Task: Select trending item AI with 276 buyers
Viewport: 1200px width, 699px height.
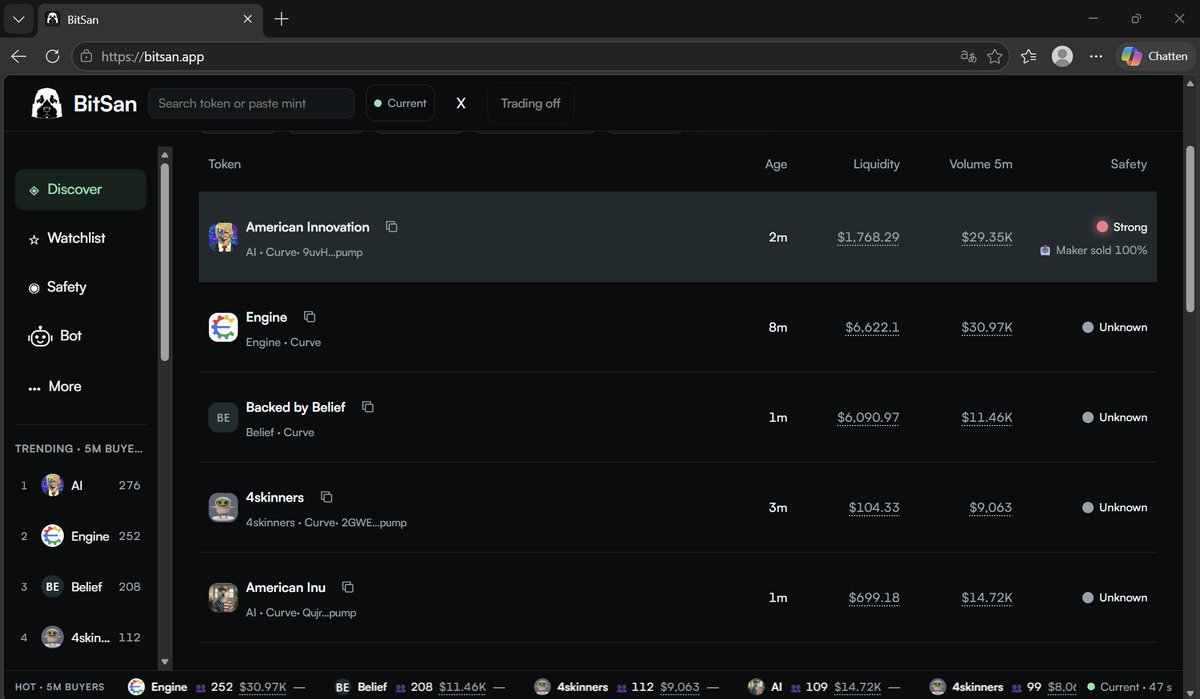Action: 80,486
